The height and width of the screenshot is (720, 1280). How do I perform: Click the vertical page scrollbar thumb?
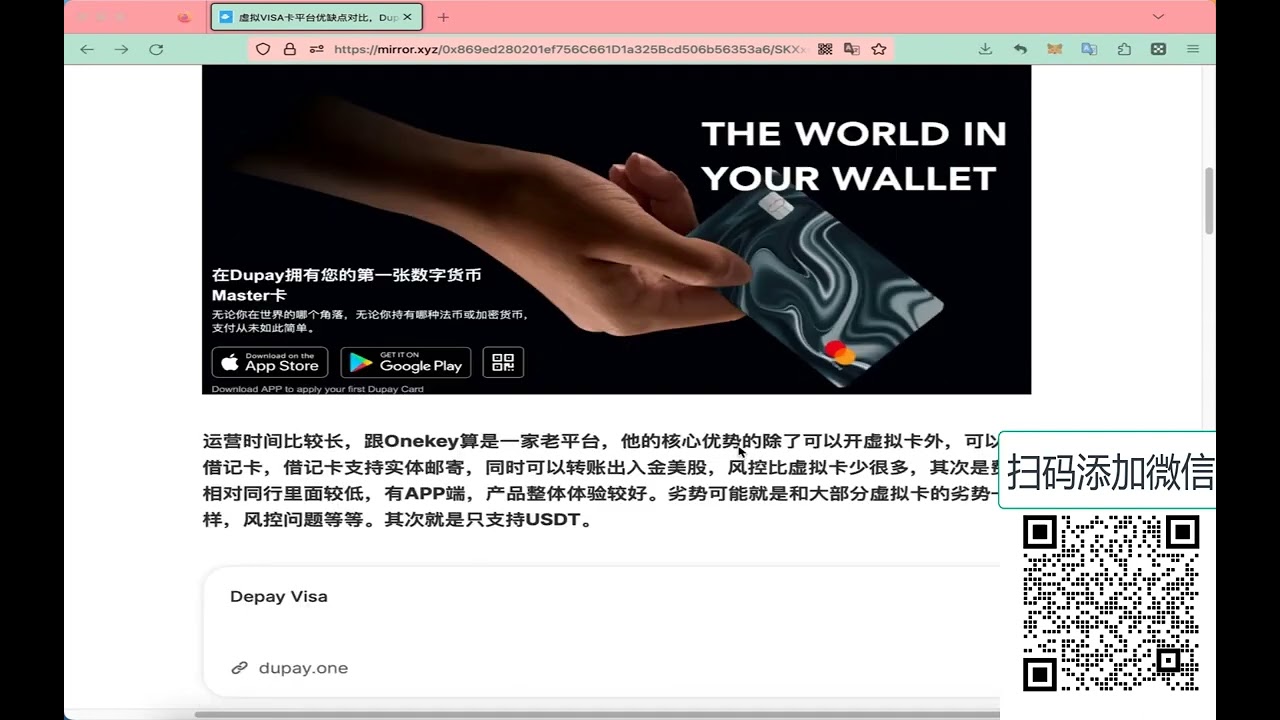point(1209,200)
